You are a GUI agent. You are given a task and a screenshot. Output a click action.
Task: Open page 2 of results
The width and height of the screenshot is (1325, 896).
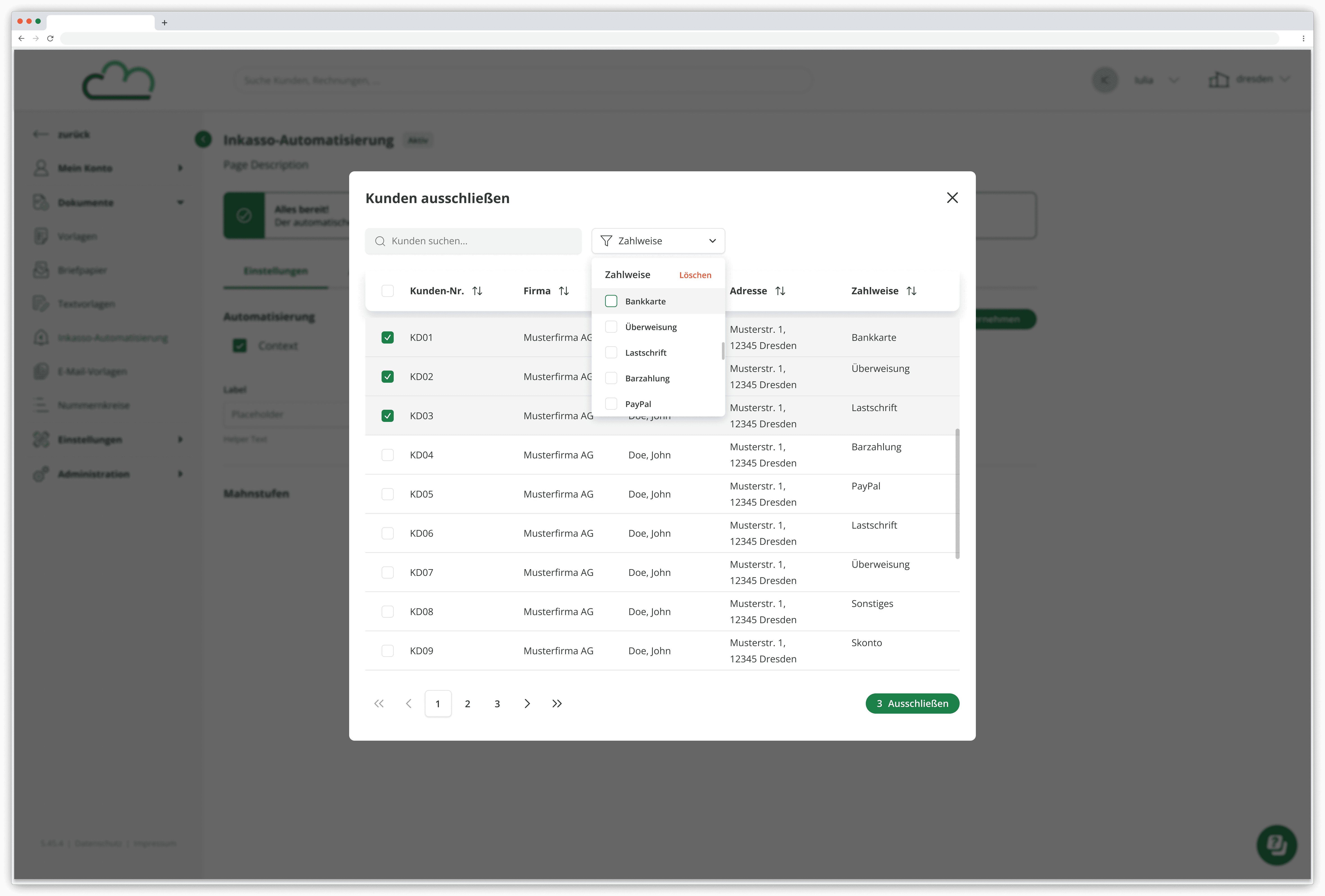468,703
